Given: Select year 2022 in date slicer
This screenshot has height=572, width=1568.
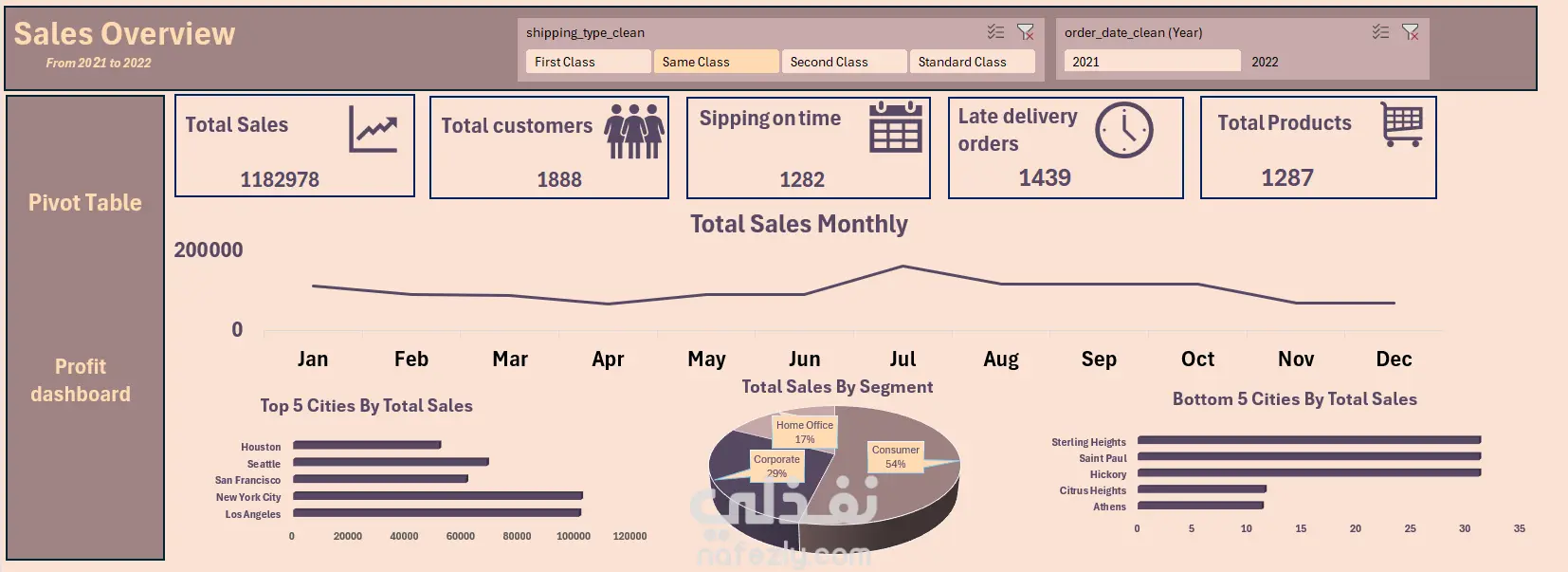Looking at the screenshot, I should tap(1332, 62).
